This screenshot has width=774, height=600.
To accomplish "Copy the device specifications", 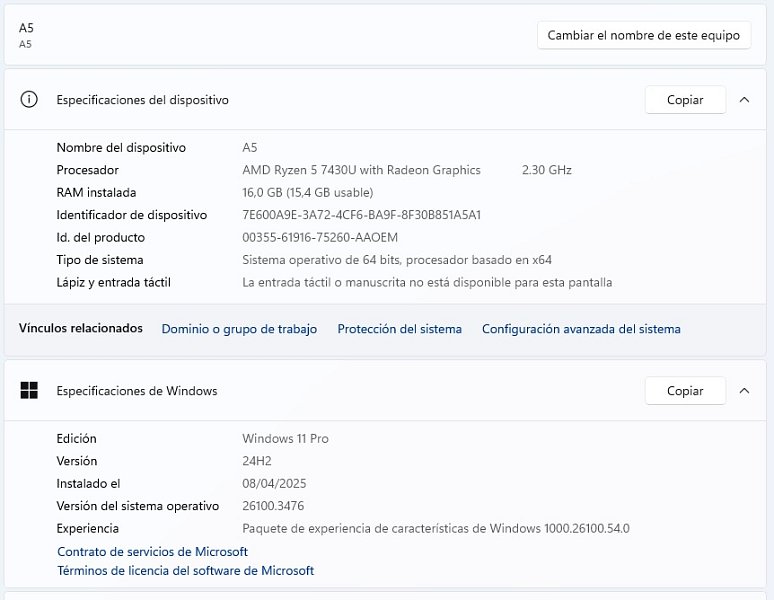I will click(x=685, y=100).
